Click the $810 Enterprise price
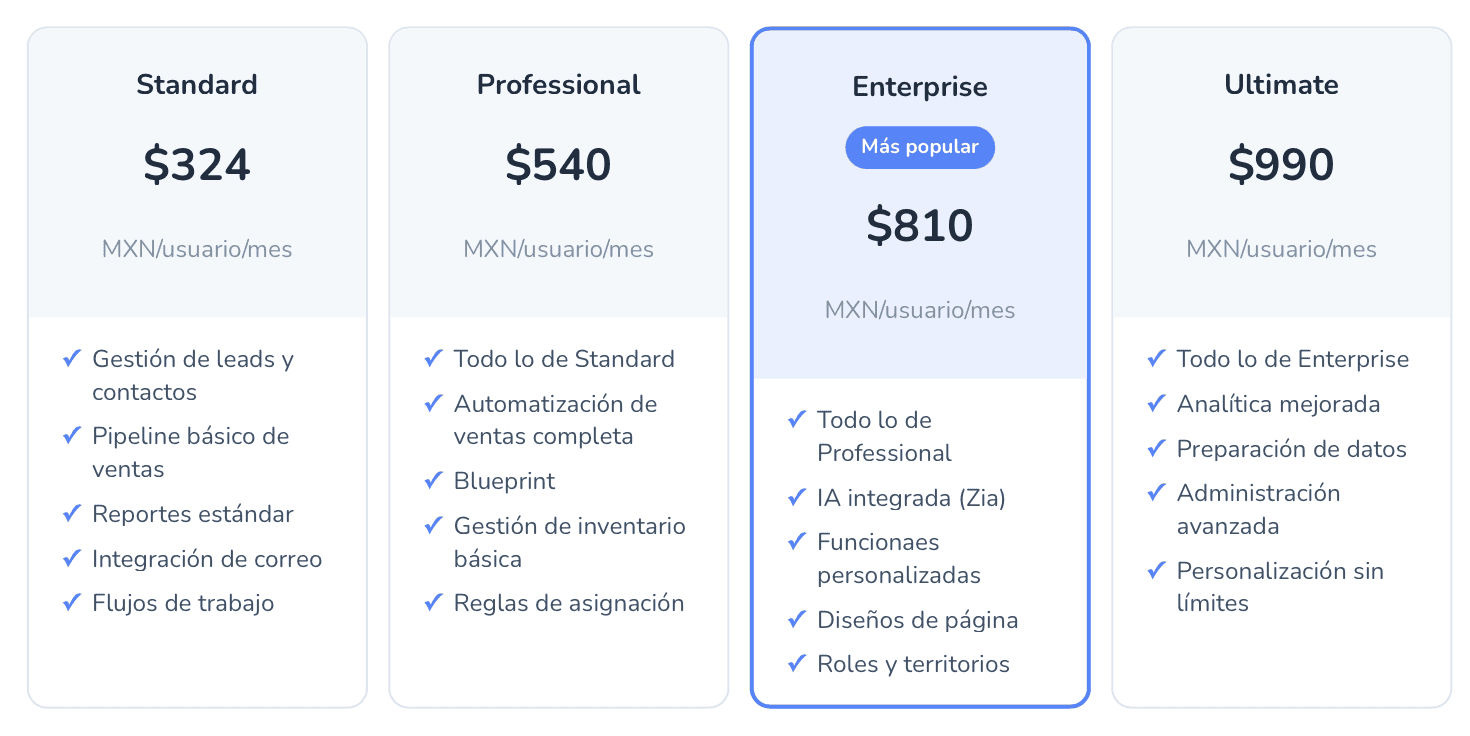 (x=920, y=226)
